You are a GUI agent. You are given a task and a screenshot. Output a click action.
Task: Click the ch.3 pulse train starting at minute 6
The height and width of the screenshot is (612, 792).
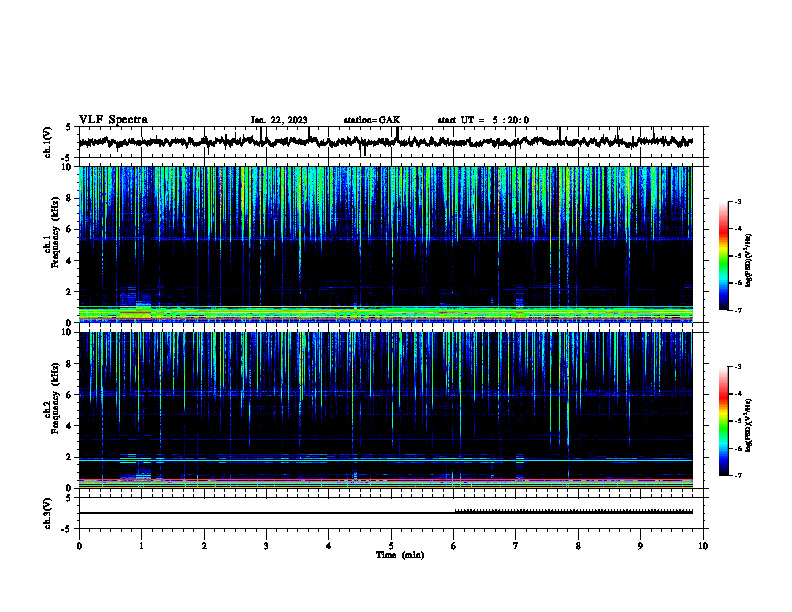(573, 511)
